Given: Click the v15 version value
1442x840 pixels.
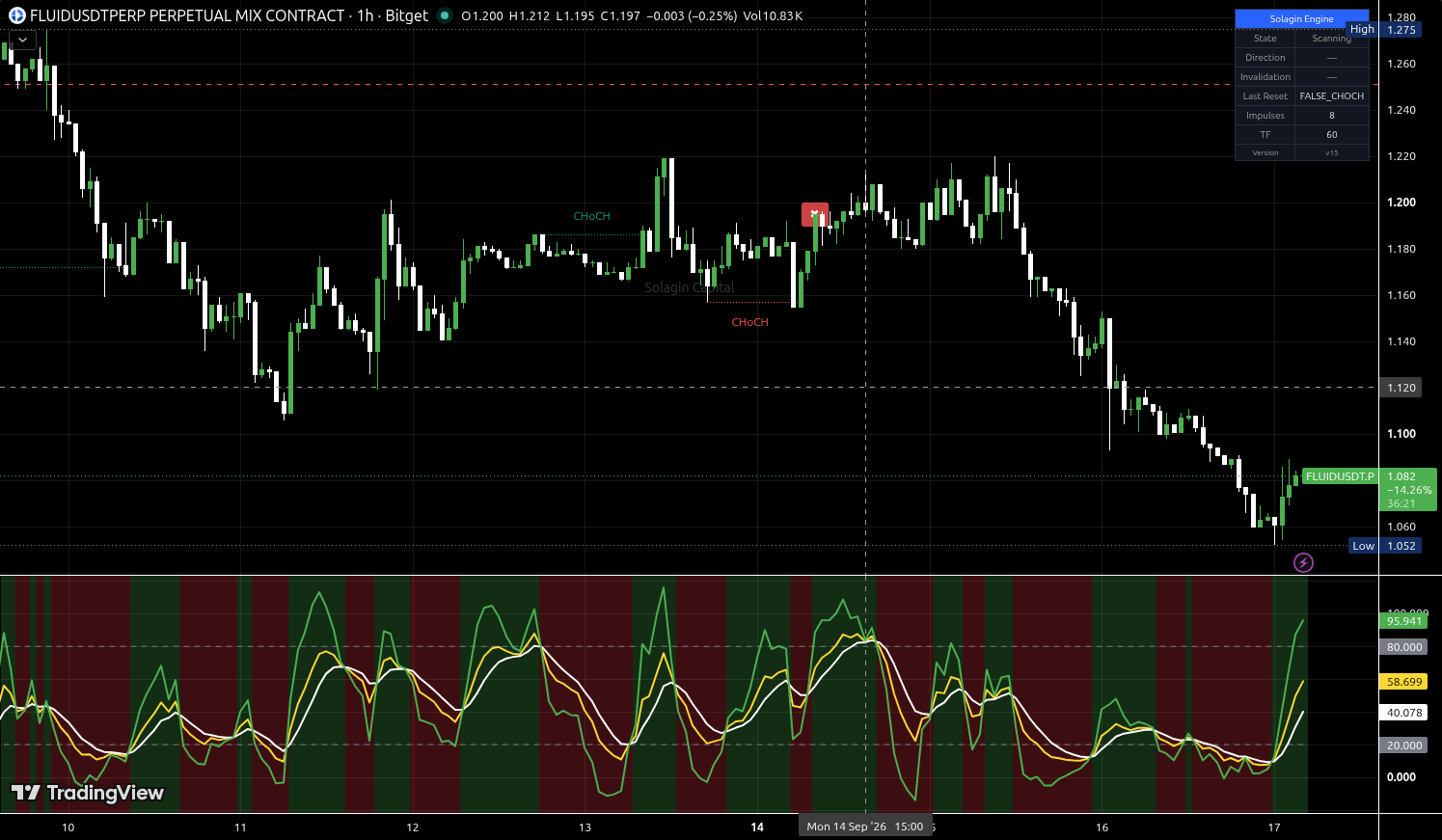Looking at the screenshot, I should click(x=1332, y=152).
